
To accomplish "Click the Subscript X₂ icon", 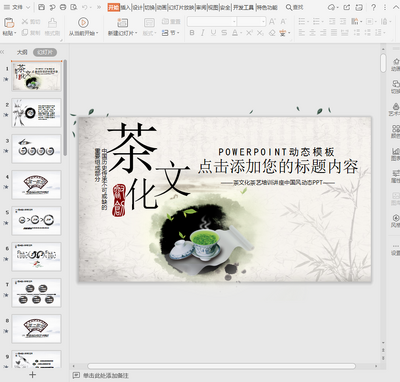I will click(x=260, y=33).
